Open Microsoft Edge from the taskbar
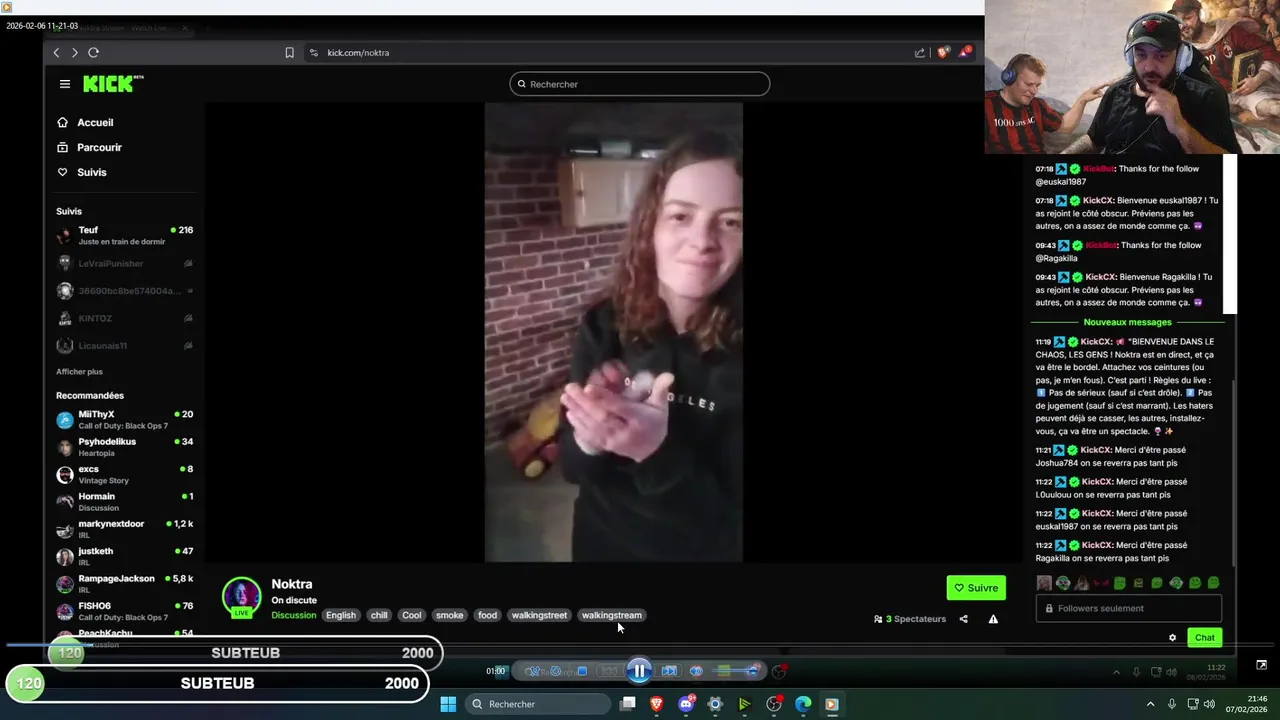The image size is (1280, 720). pos(803,704)
